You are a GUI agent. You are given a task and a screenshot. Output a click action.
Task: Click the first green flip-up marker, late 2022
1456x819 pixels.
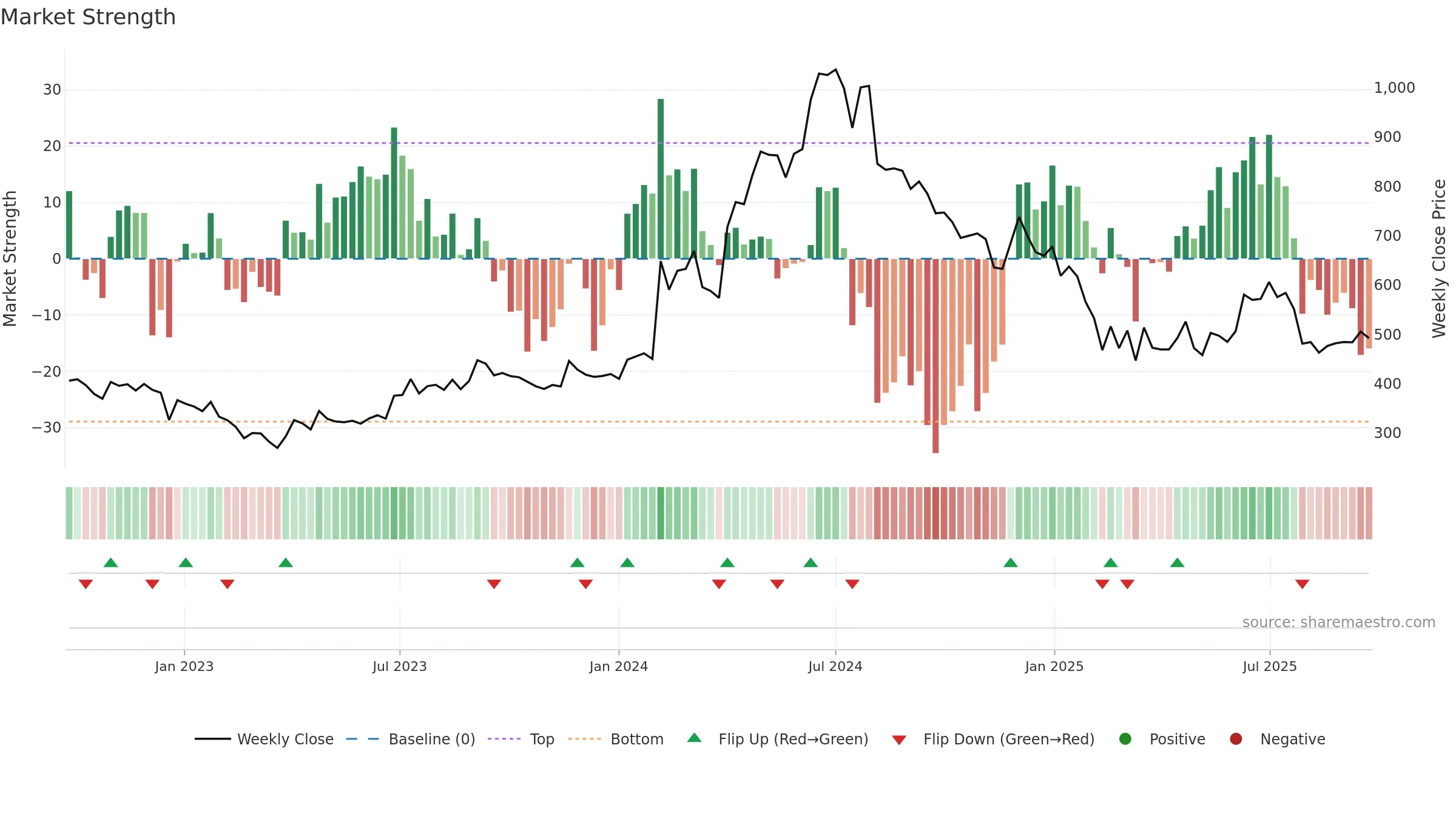[110, 562]
